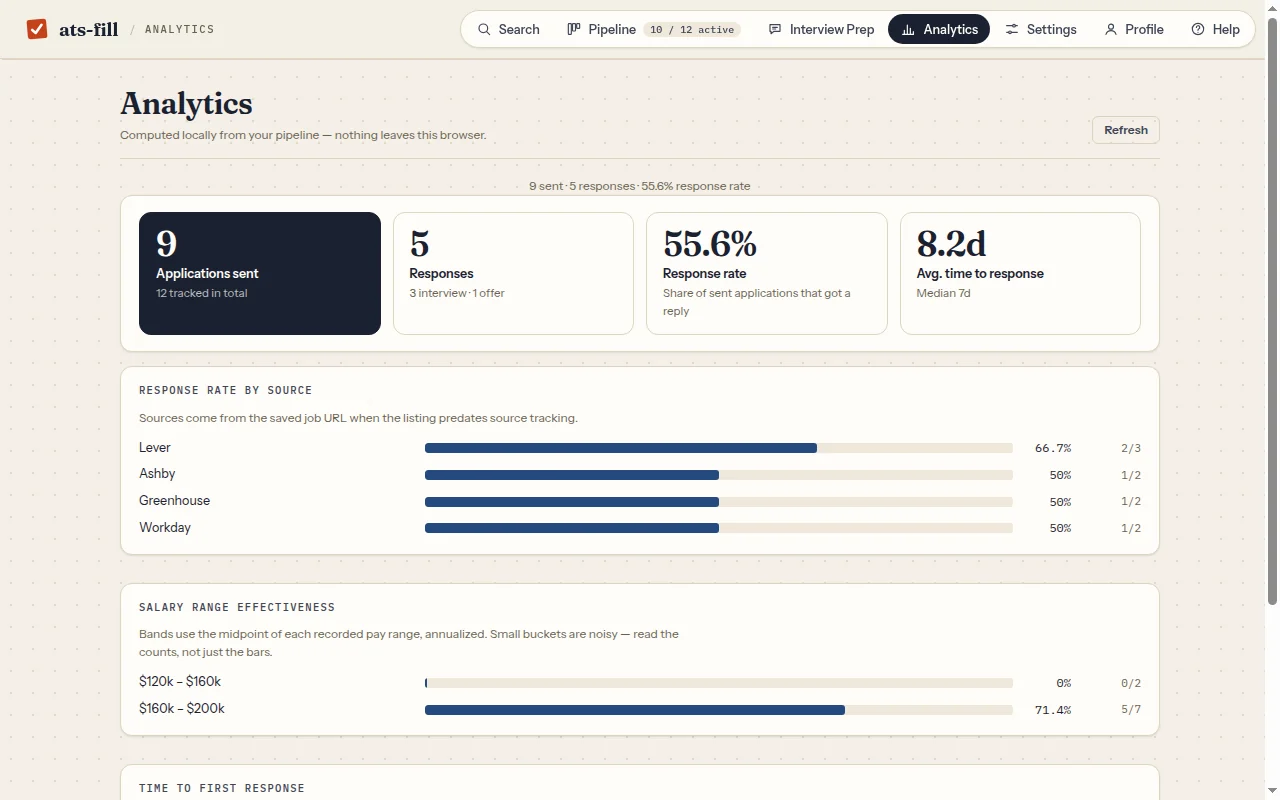Click the '10 / 12 active' badge
1280x800 pixels.
(x=692, y=30)
